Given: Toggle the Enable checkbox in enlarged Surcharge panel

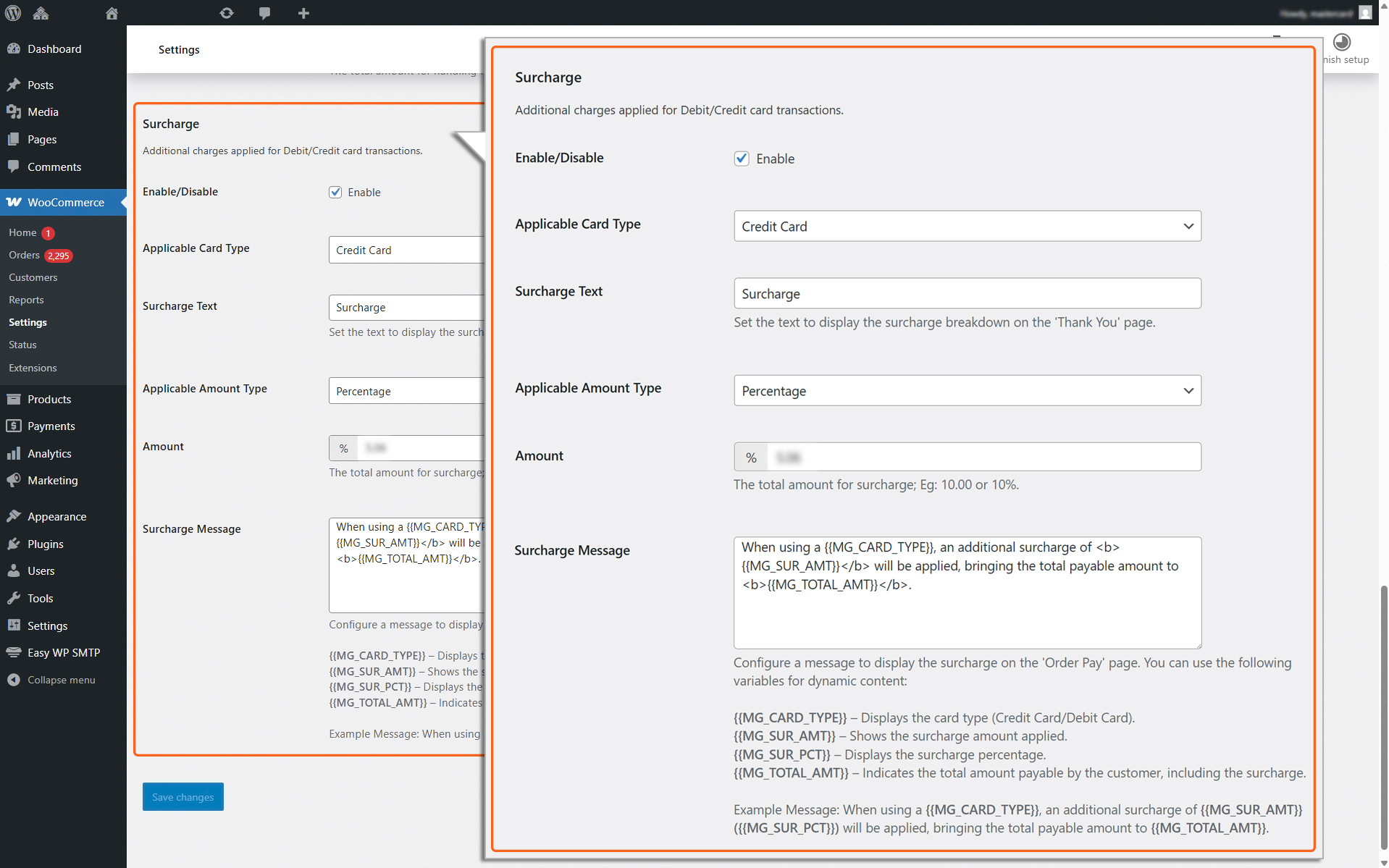Looking at the screenshot, I should 742,159.
